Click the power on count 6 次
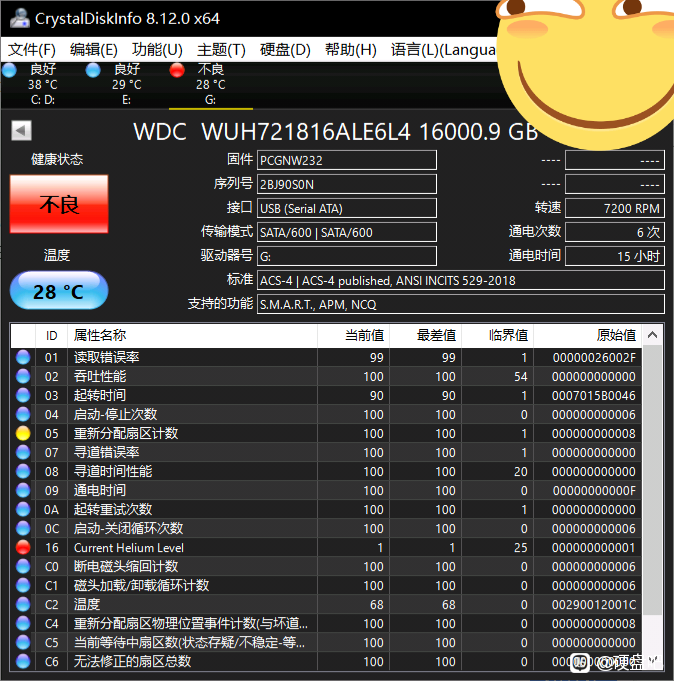 tap(615, 232)
